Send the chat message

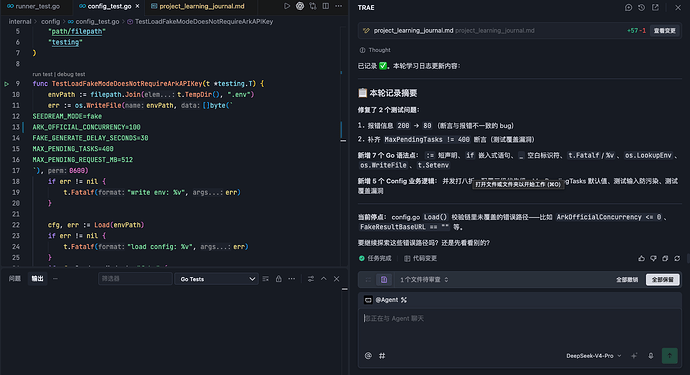click(670, 356)
